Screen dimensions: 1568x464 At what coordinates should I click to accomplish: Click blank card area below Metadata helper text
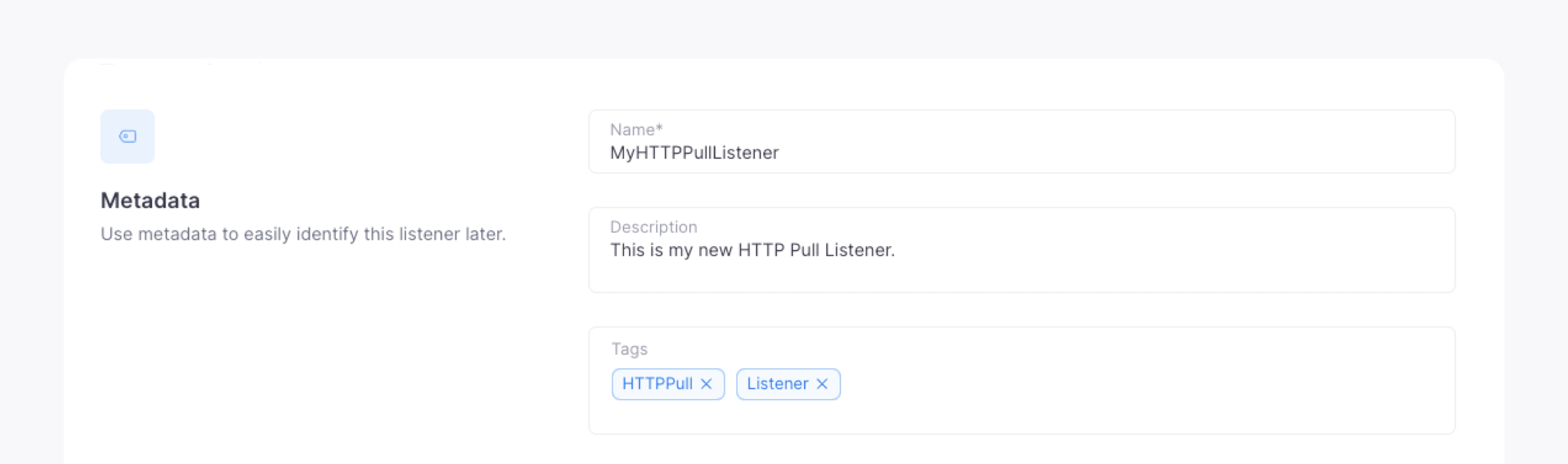(304, 353)
